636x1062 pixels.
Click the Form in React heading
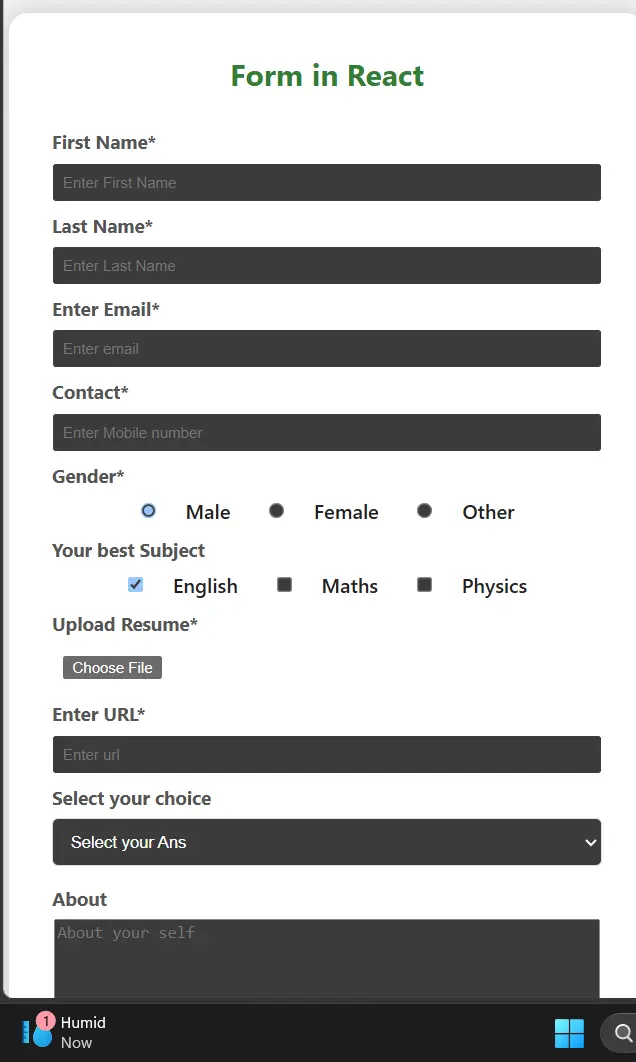click(327, 76)
